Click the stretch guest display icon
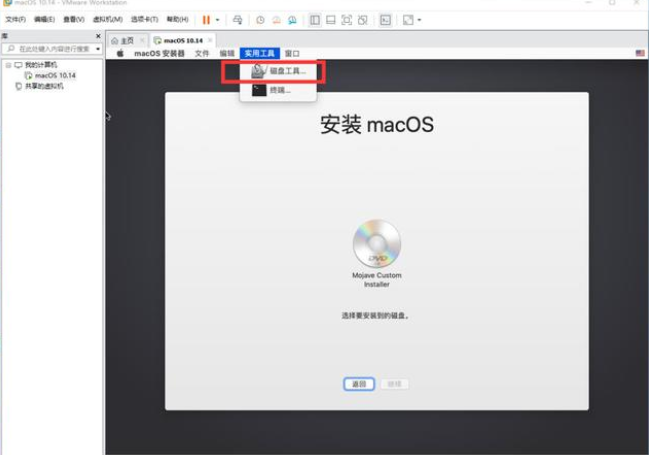Viewport: 649px width, 455px height. tap(408, 20)
